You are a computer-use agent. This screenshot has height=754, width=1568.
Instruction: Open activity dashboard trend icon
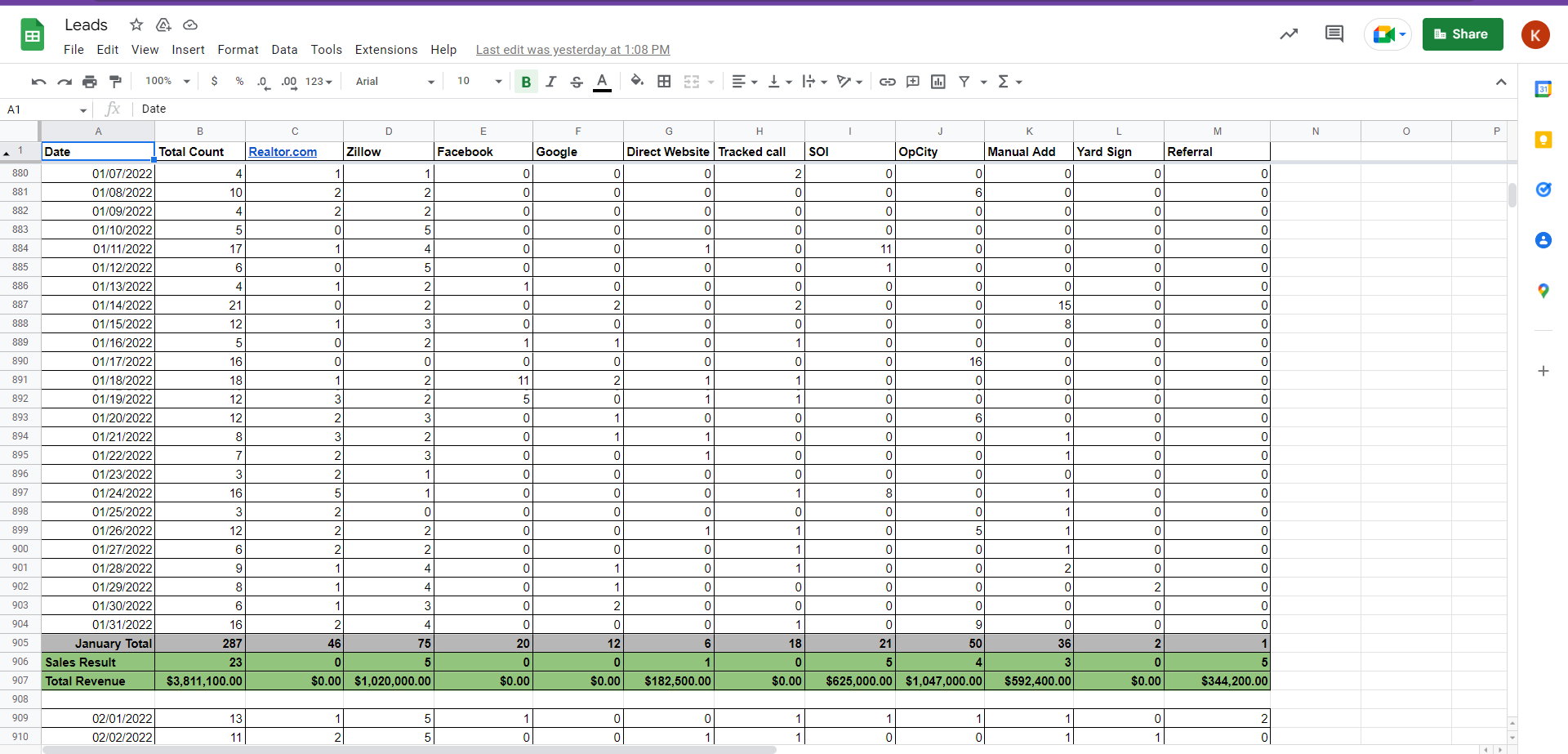pyautogui.click(x=1289, y=34)
